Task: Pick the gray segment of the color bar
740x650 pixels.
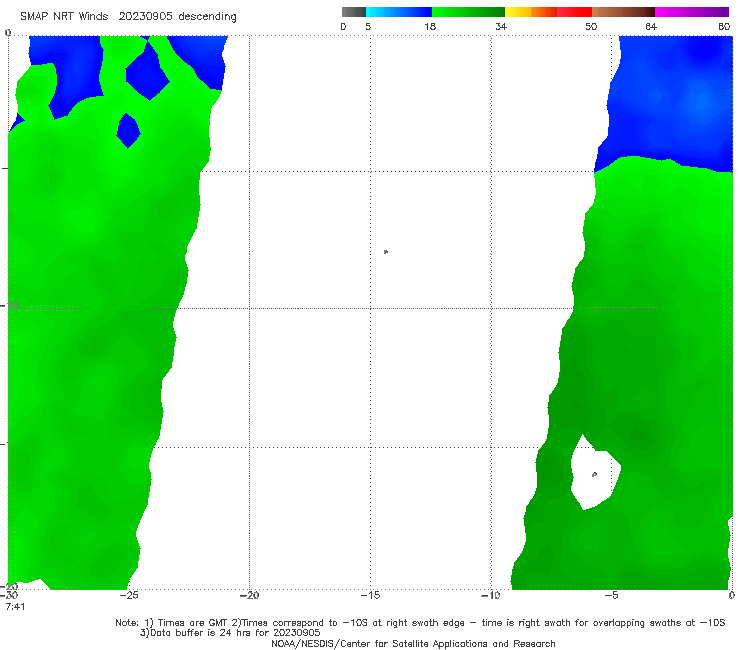Action: (353, 12)
